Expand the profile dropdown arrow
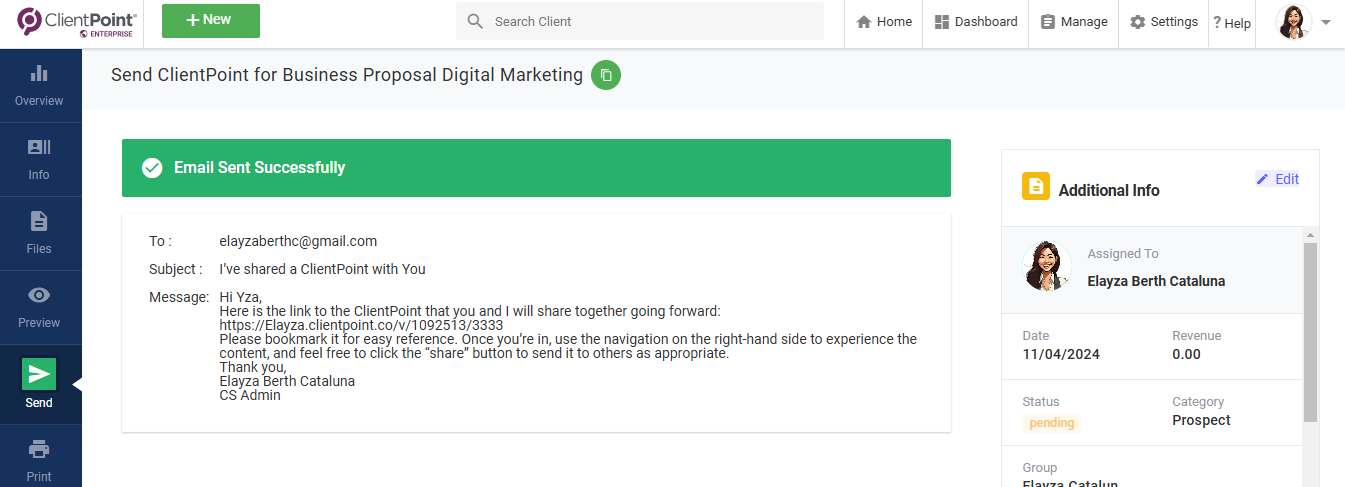 click(x=1326, y=22)
